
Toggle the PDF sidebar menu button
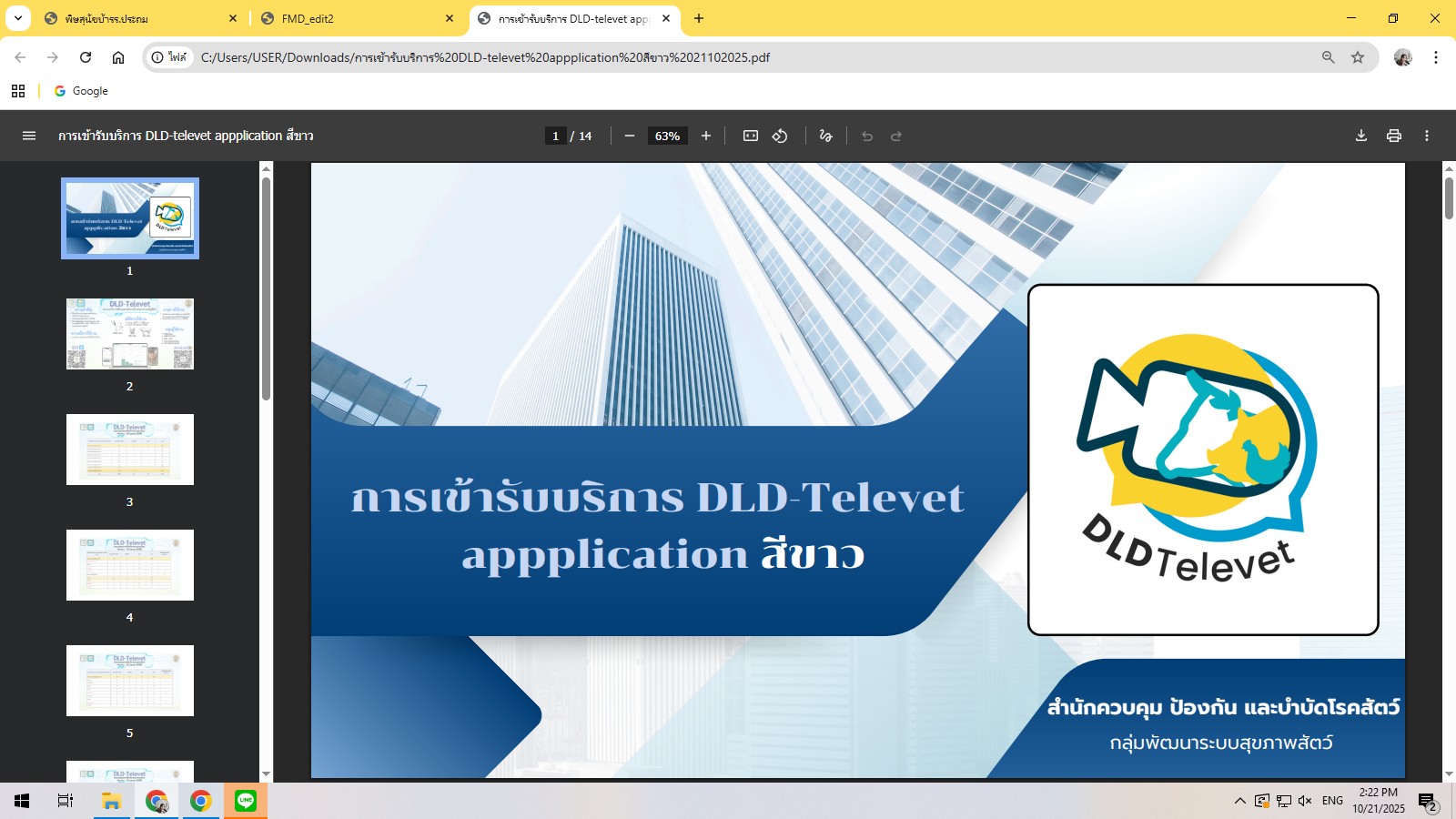(x=29, y=136)
